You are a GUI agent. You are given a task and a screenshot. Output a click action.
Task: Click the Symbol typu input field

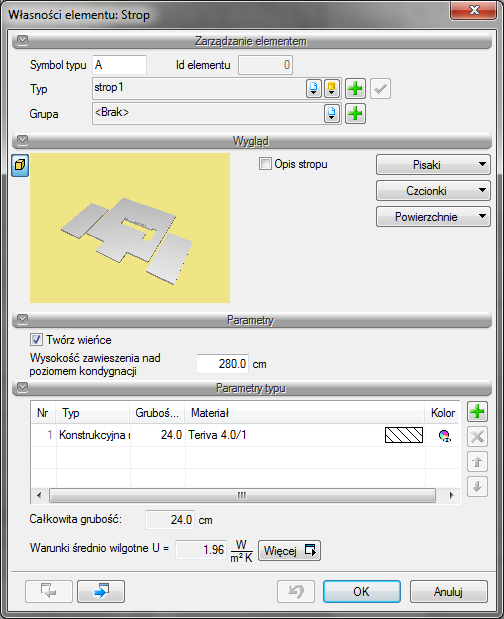coord(120,65)
